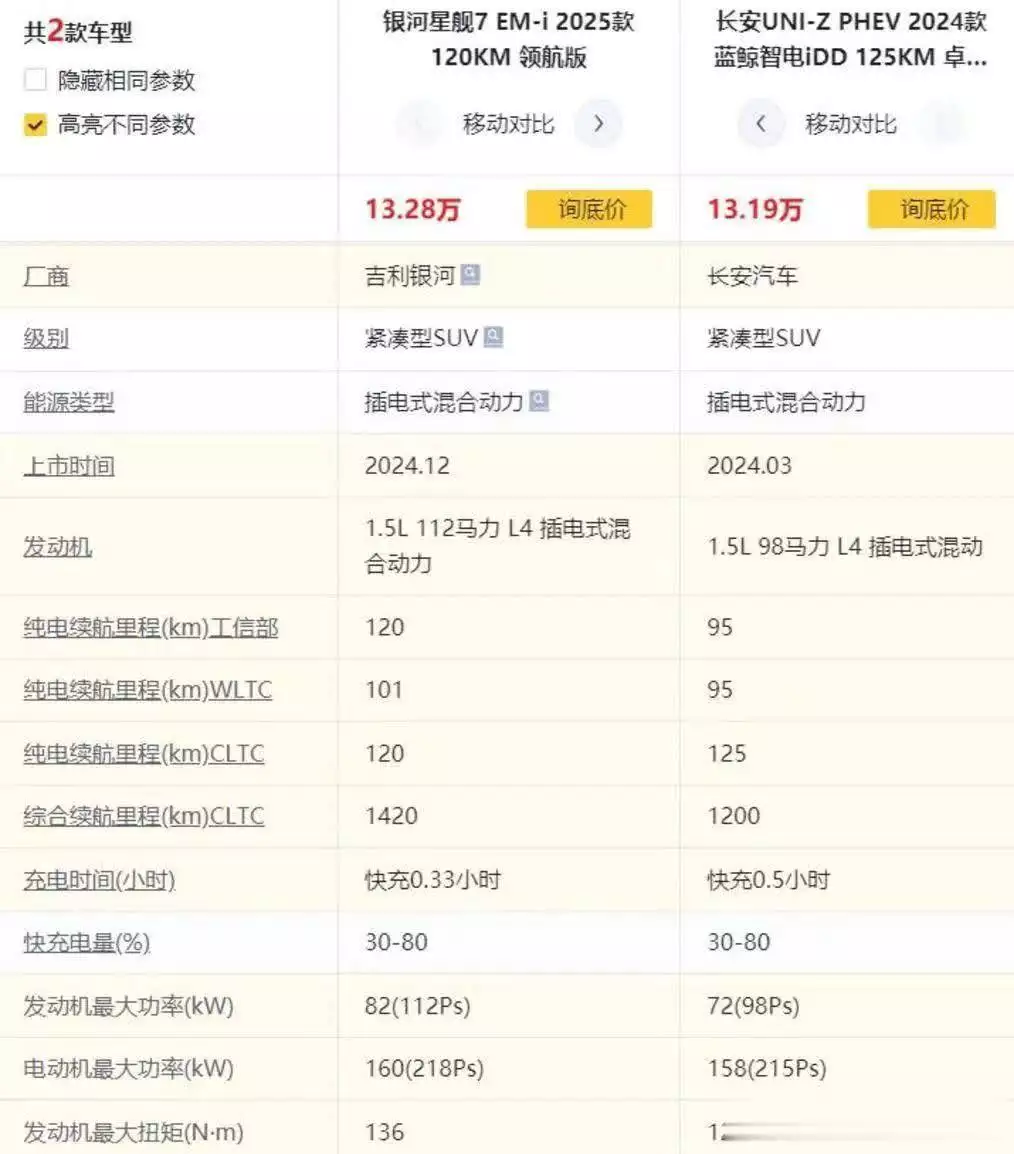
Task: Click the 发动机最大功率(kW) row label
Action: (128, 1006)
